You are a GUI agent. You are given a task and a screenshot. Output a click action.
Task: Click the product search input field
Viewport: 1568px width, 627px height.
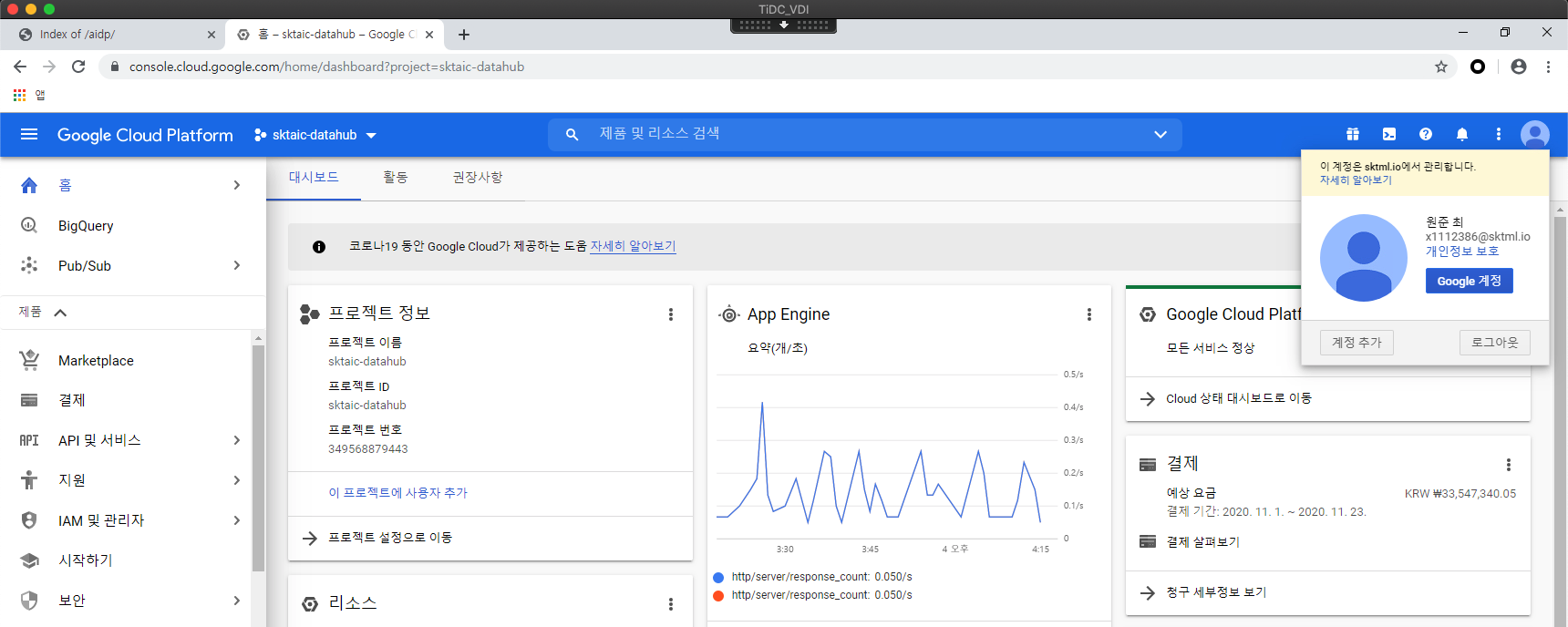point(857,135)
